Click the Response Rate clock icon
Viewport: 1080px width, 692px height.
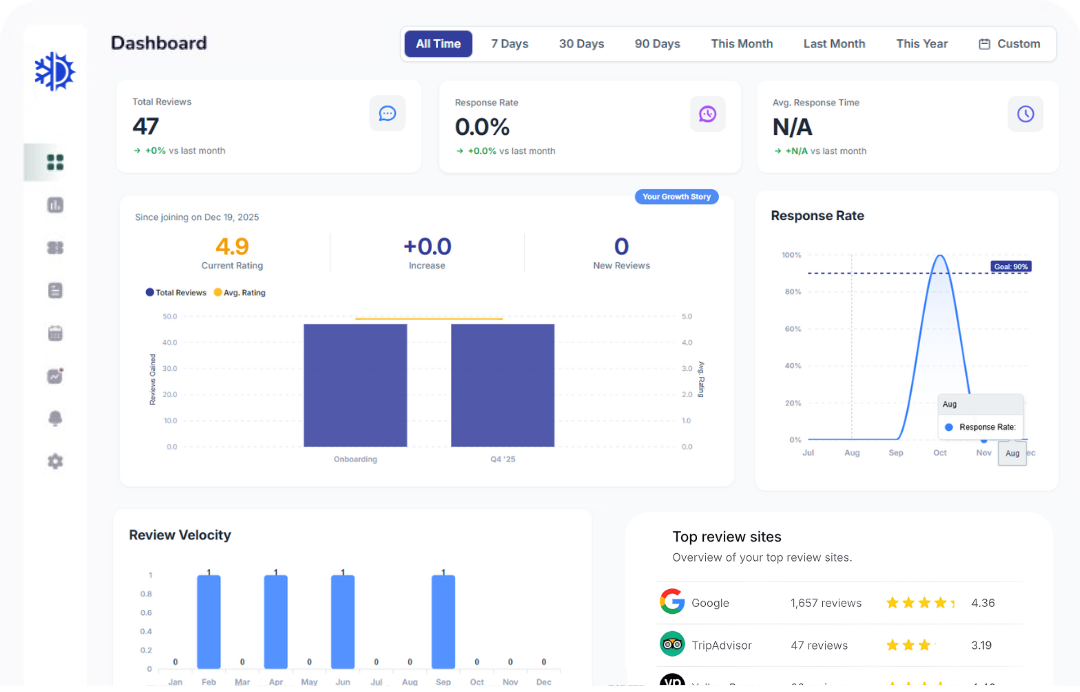coord(707,114)
